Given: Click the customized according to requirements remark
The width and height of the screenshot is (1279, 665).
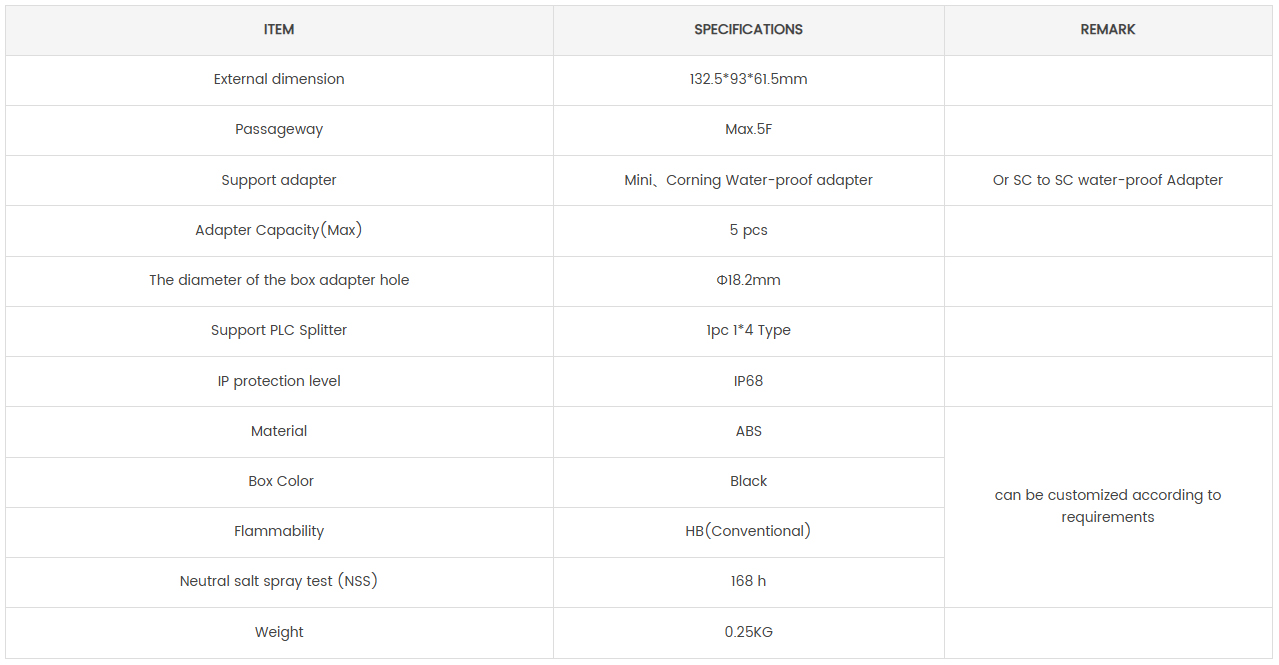Looking at the screenshot, I should (1108, 506).
